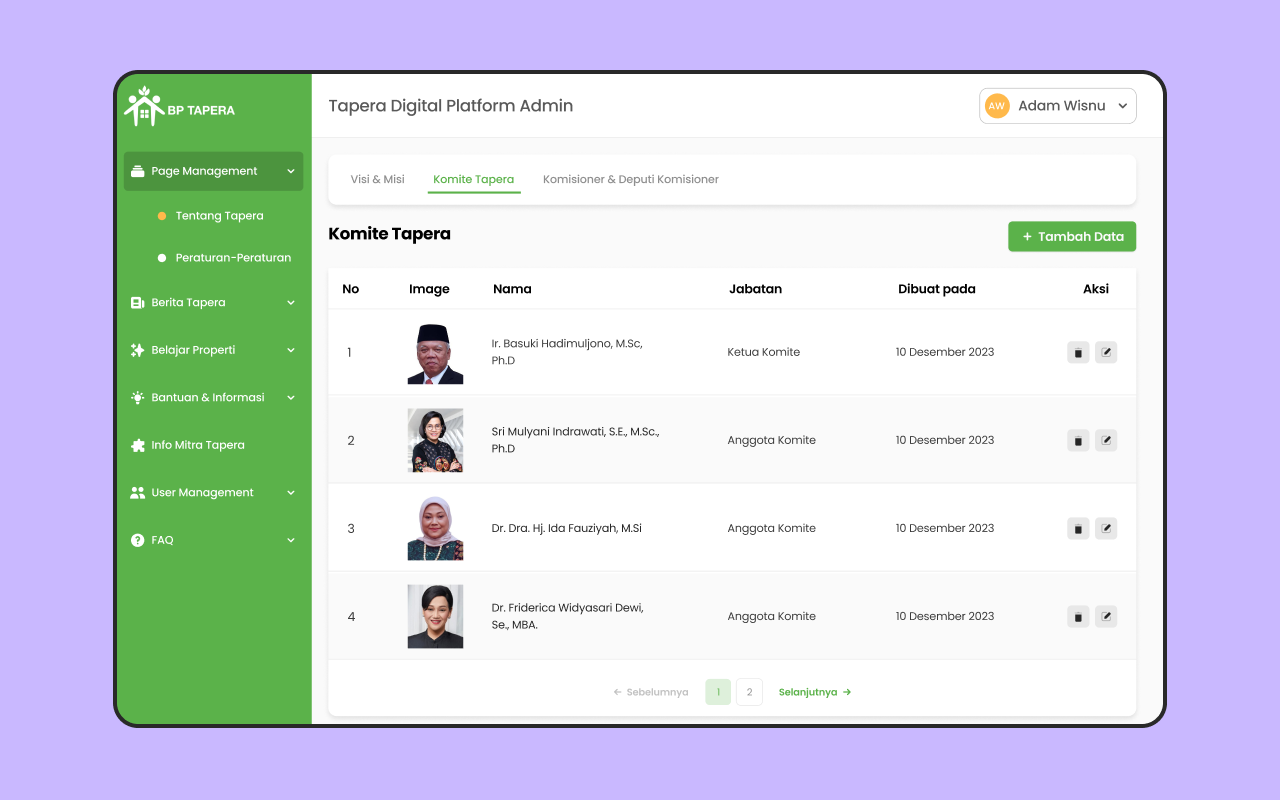
Task: Click the Nama column header
Action: [x=512, y=289]
